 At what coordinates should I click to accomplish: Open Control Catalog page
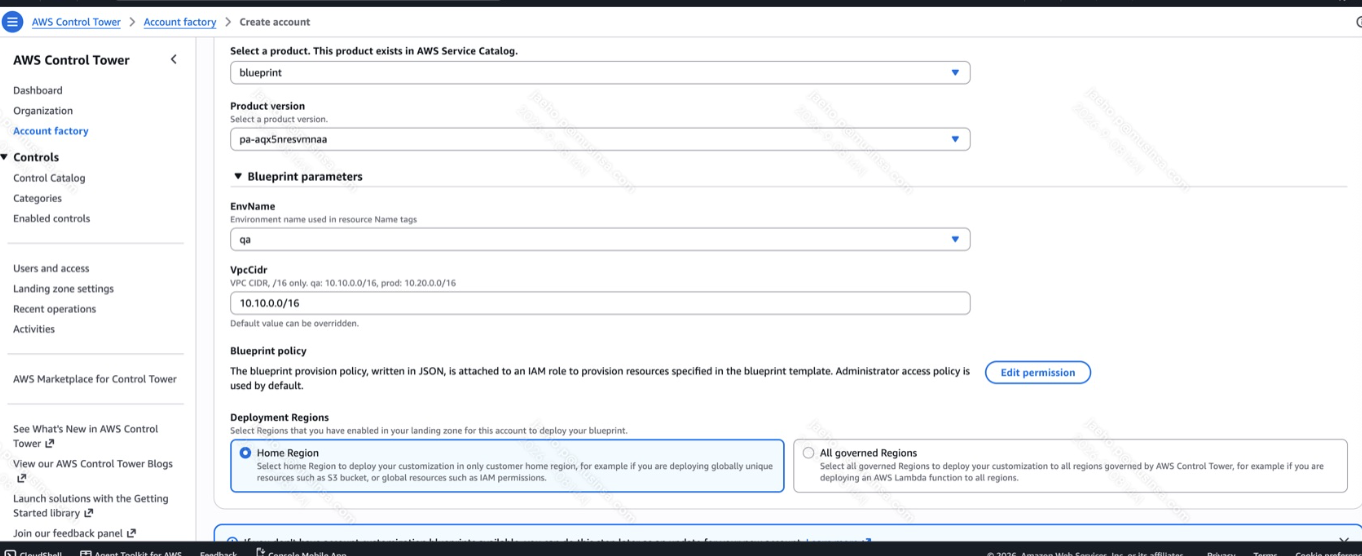click(x=49, y=178)
